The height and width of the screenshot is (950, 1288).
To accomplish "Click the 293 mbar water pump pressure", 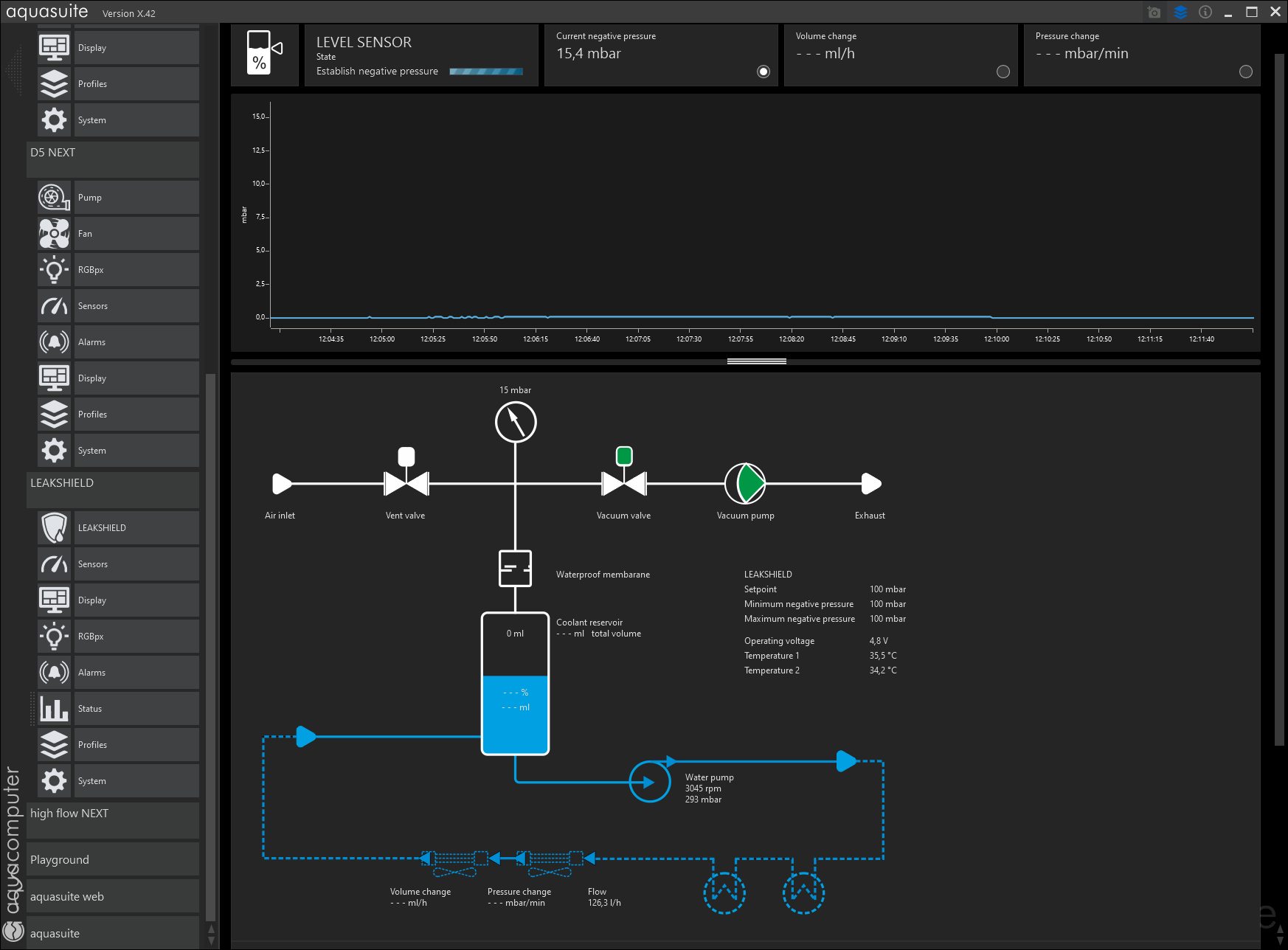I will [703, 800].
